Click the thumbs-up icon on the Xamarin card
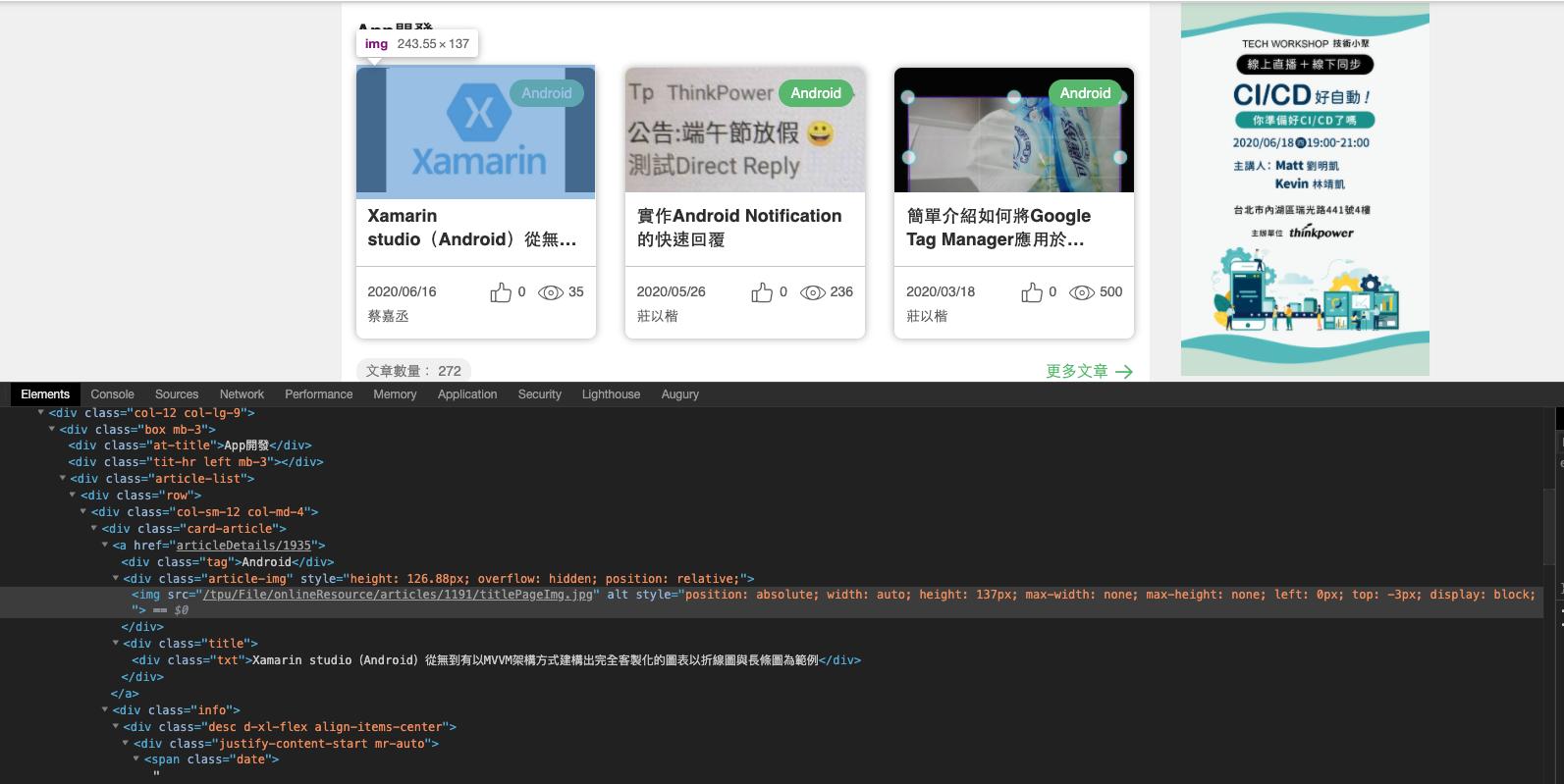 501,292
